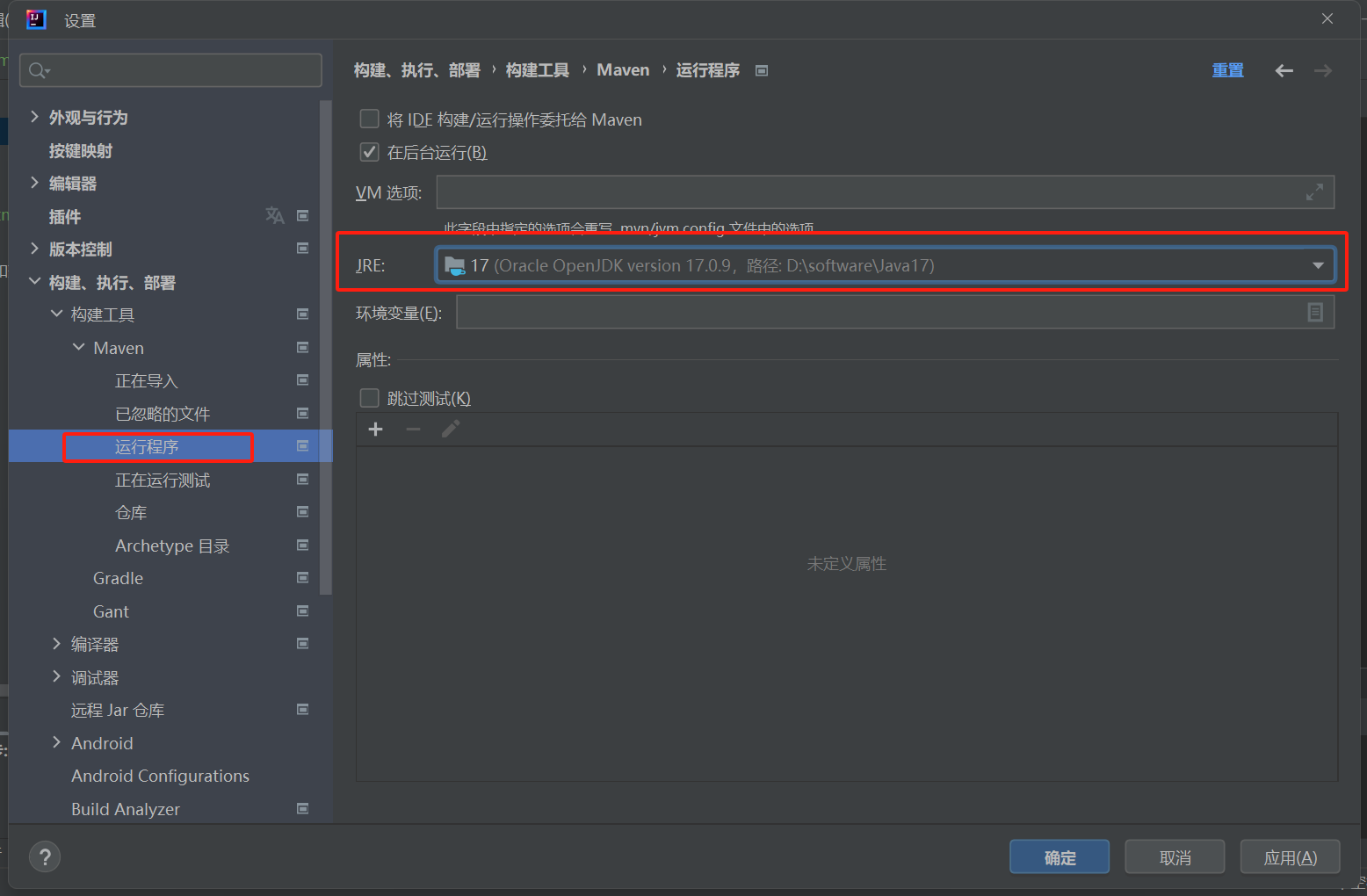Click the project icon in 已忽略的文件 row
This screenshot has height=896, width=1367.
click(303, 414)
